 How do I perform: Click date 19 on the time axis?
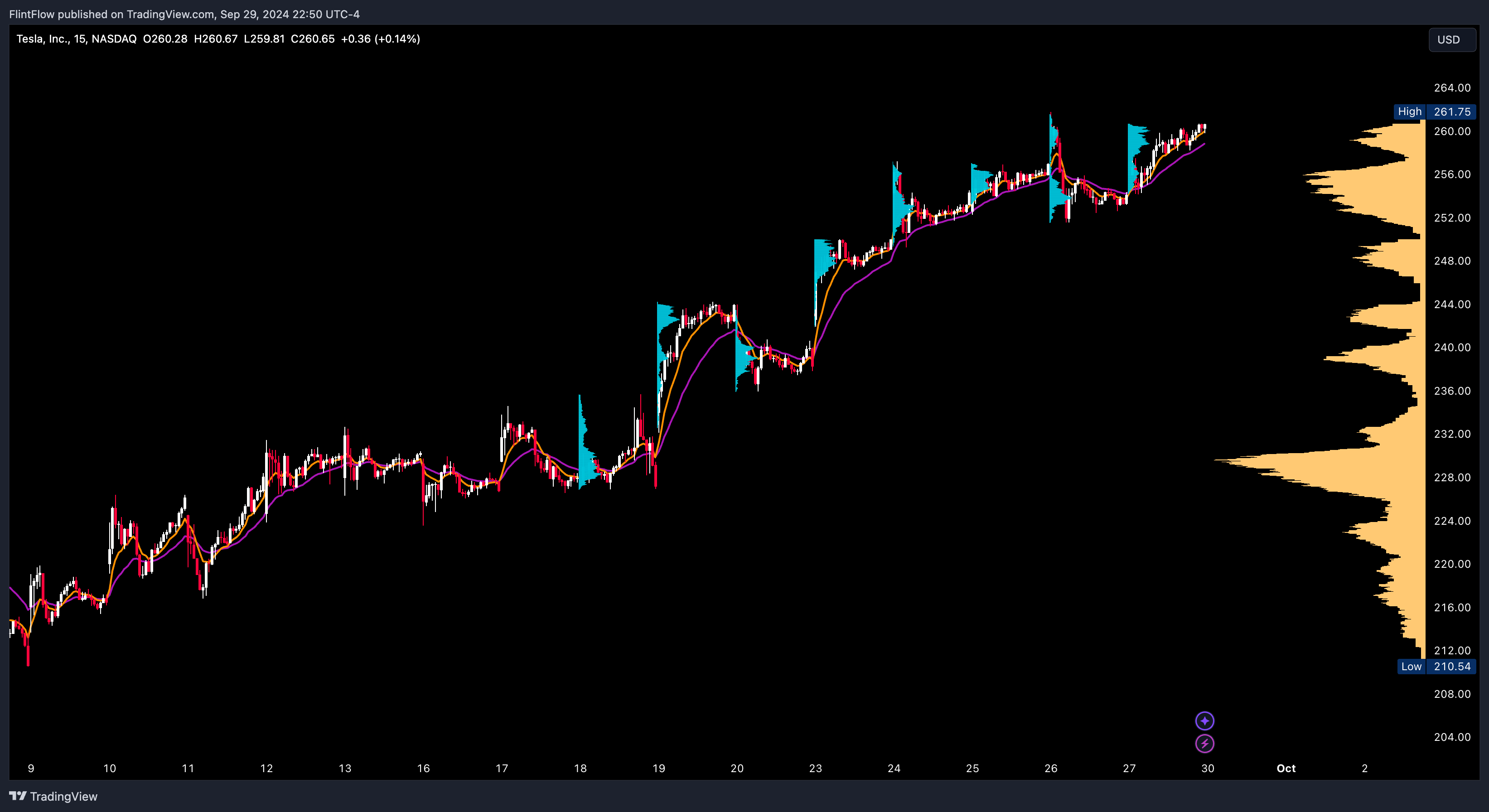[x=659, y=768]
